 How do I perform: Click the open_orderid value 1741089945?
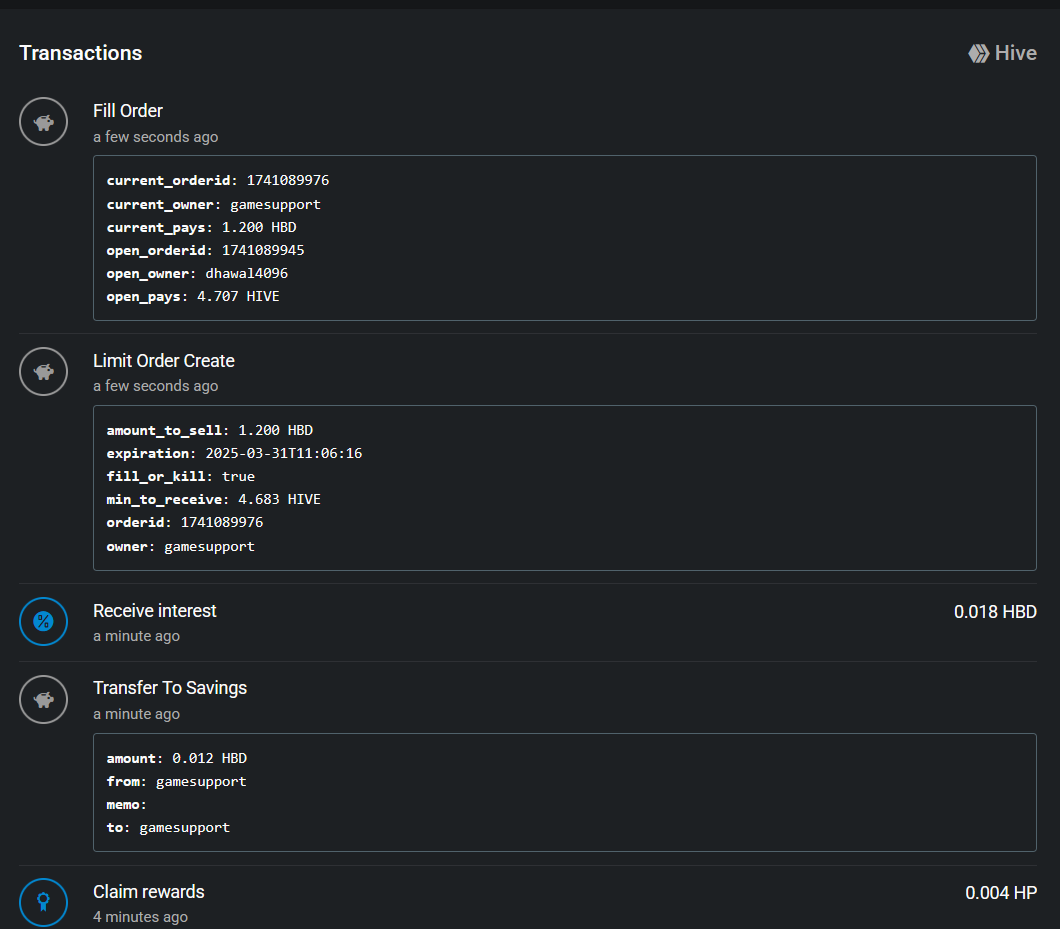[x=263, y=250]
